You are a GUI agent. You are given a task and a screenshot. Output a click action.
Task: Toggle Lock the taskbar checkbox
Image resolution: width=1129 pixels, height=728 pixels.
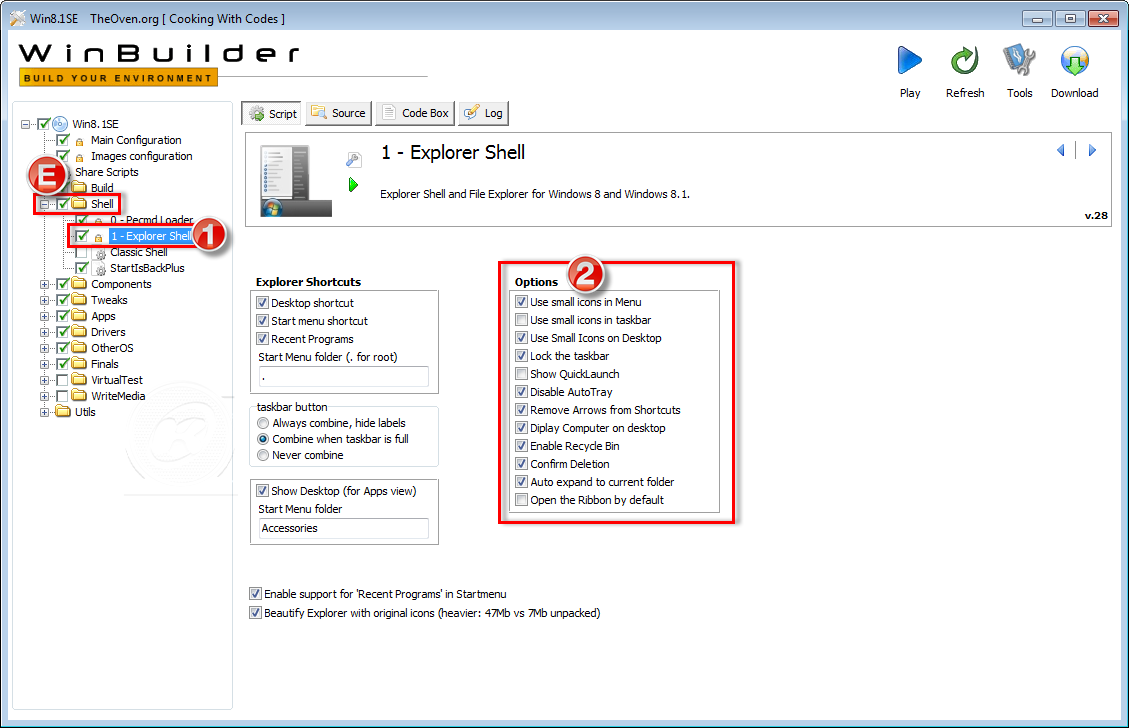coord(522,356)
